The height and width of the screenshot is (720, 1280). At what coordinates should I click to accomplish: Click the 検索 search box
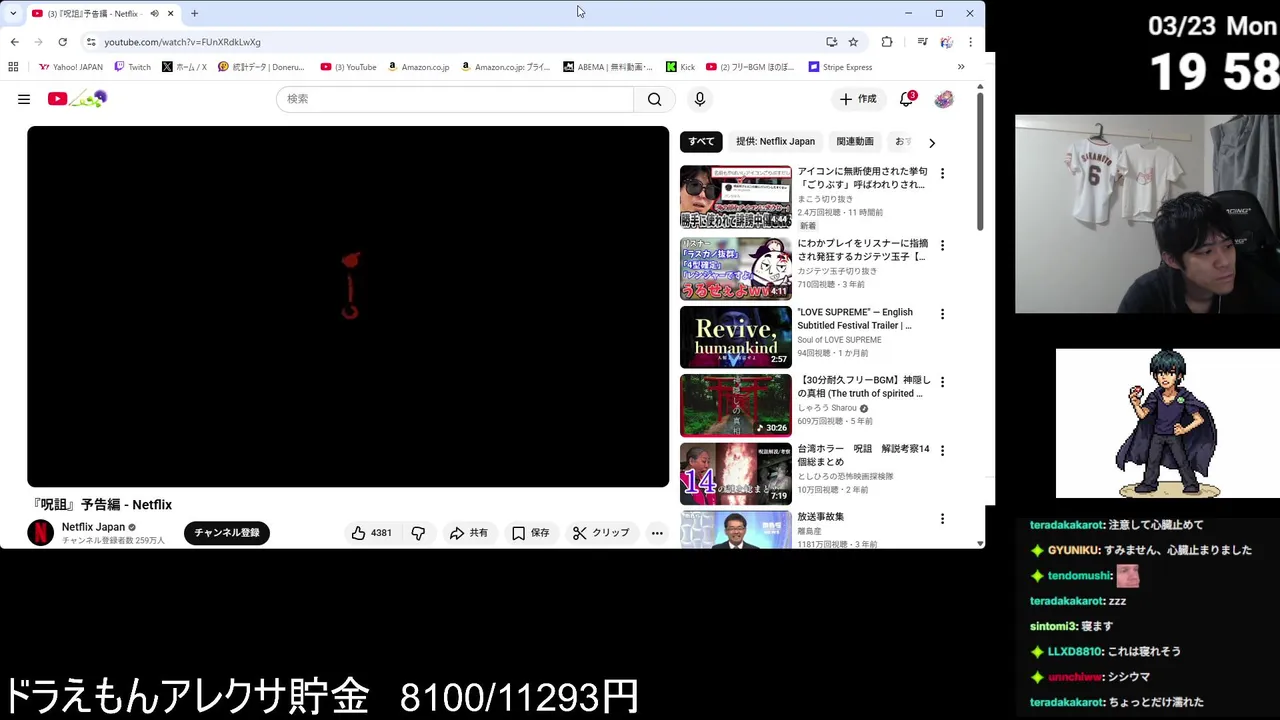coord(455,99)
